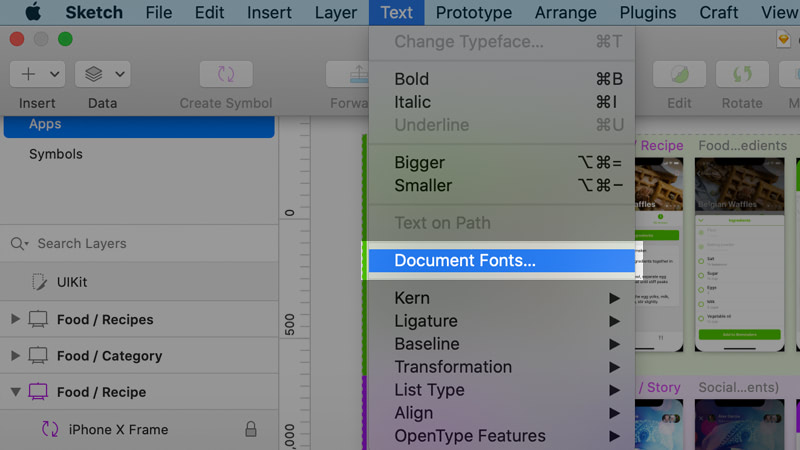Screen dimensions: 800x450
Task: Click the Food / Category artboard icon
Action: 38,356
